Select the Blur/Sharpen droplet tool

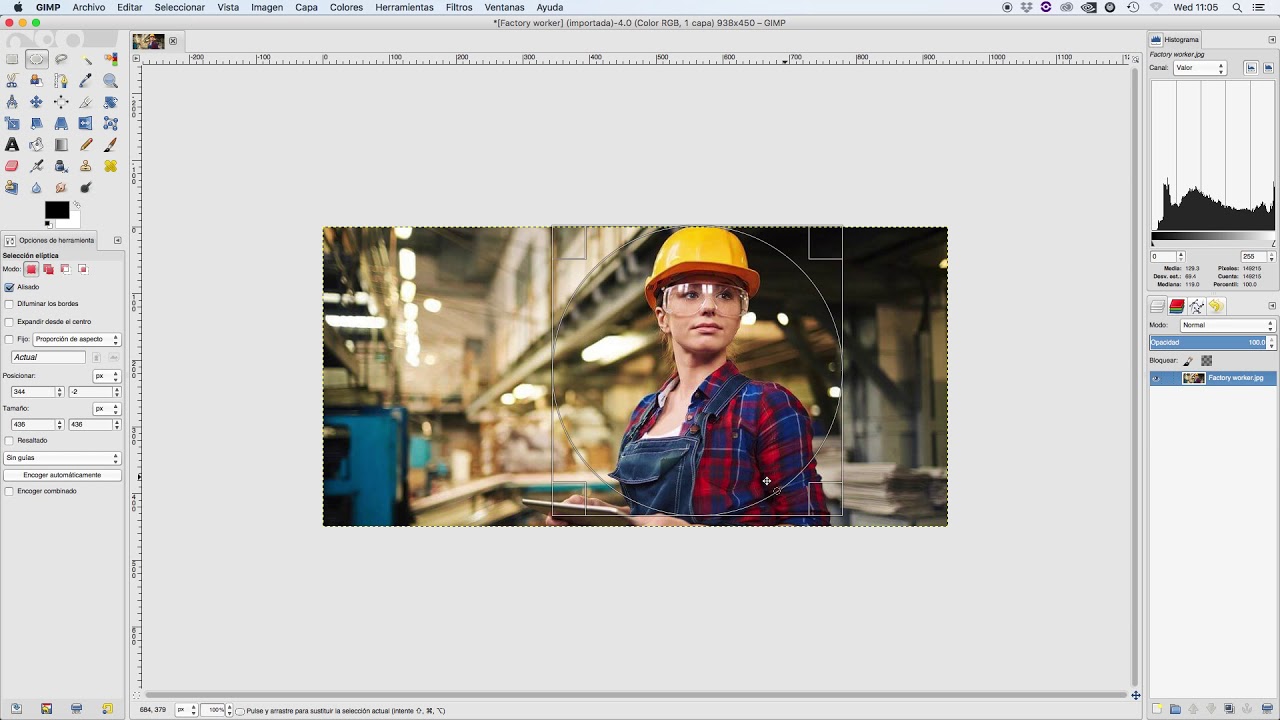coord(36,187)
